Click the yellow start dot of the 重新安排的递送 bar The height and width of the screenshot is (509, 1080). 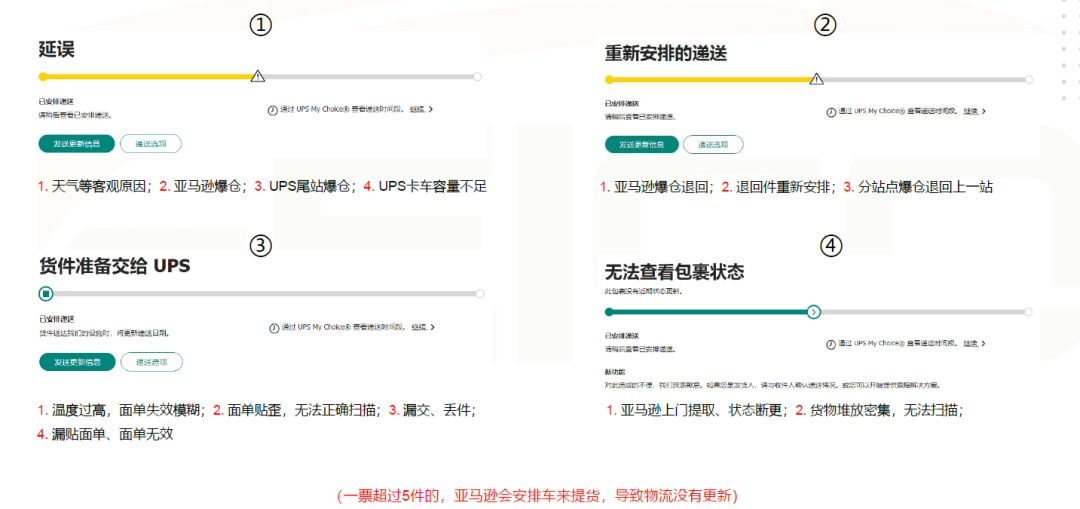click(x=609, y=79)
